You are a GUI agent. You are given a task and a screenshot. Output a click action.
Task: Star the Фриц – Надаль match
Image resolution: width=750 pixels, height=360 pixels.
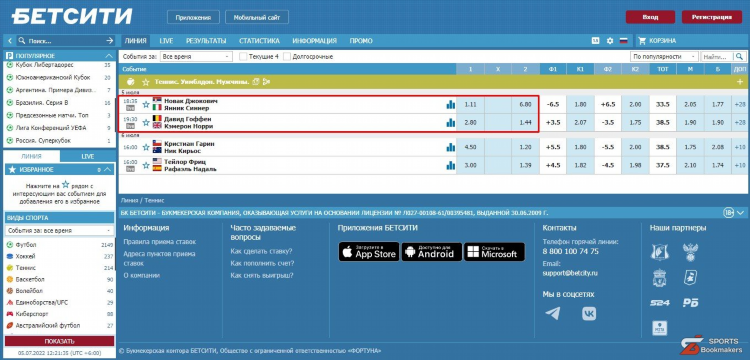[146, 165]
